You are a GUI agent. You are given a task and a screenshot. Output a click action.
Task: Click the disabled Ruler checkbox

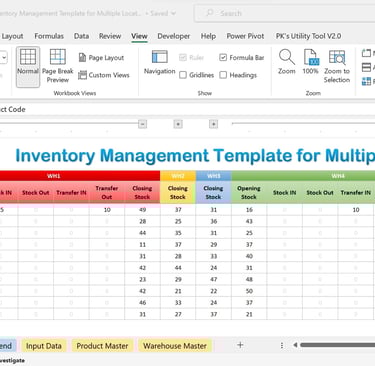[x=183, y=58]
